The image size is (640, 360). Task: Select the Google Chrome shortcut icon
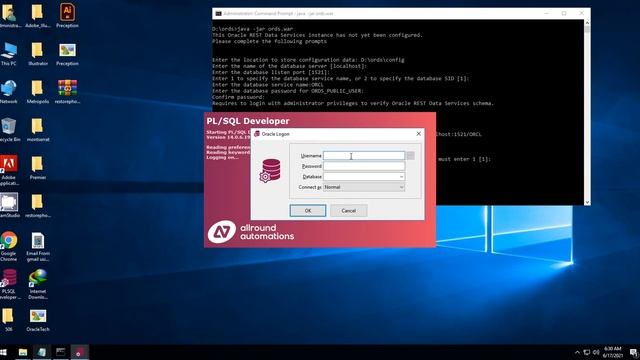pyautogui.click(x=9, y=246)
